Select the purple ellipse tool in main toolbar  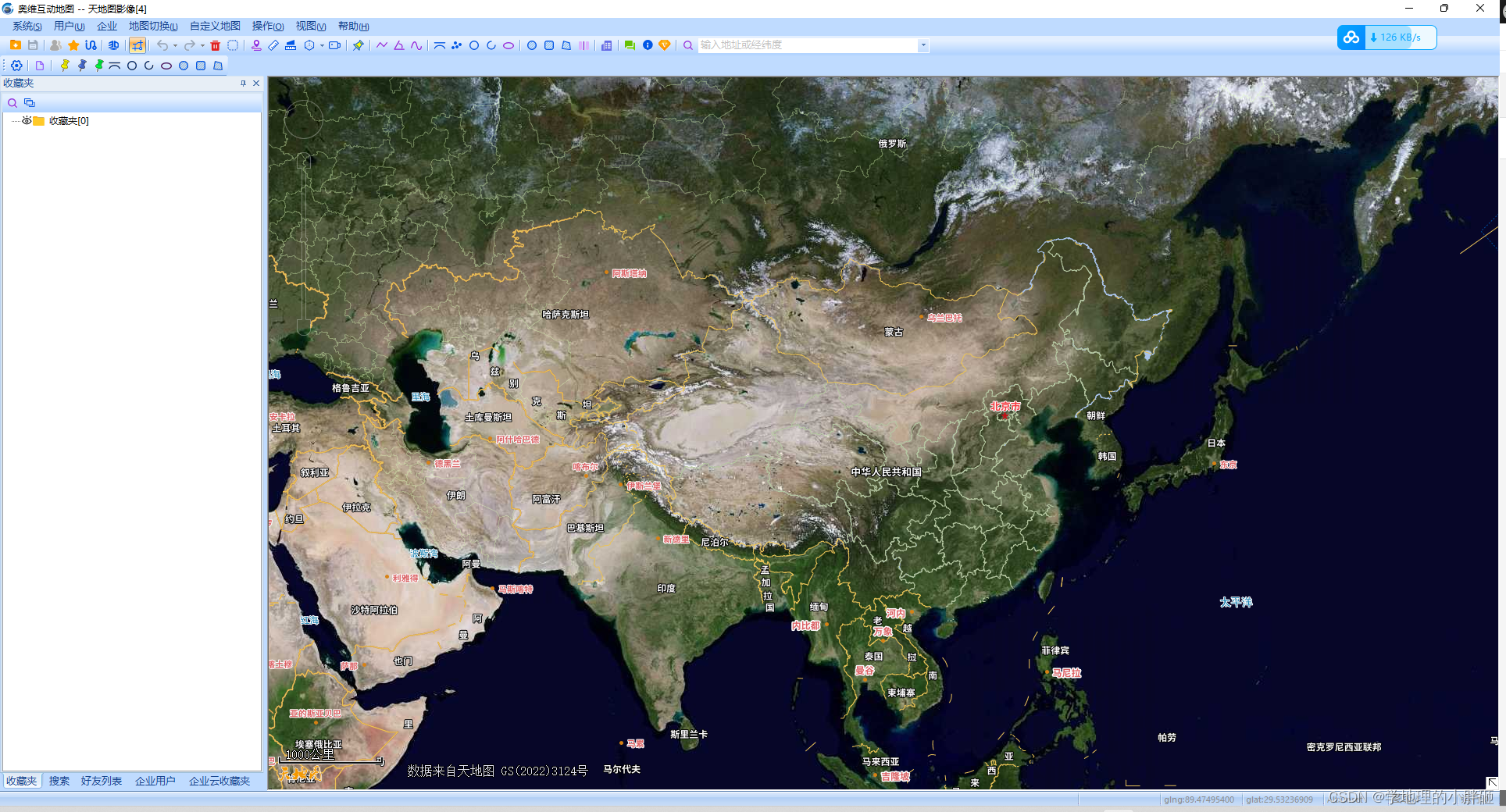tap(509, 45)
